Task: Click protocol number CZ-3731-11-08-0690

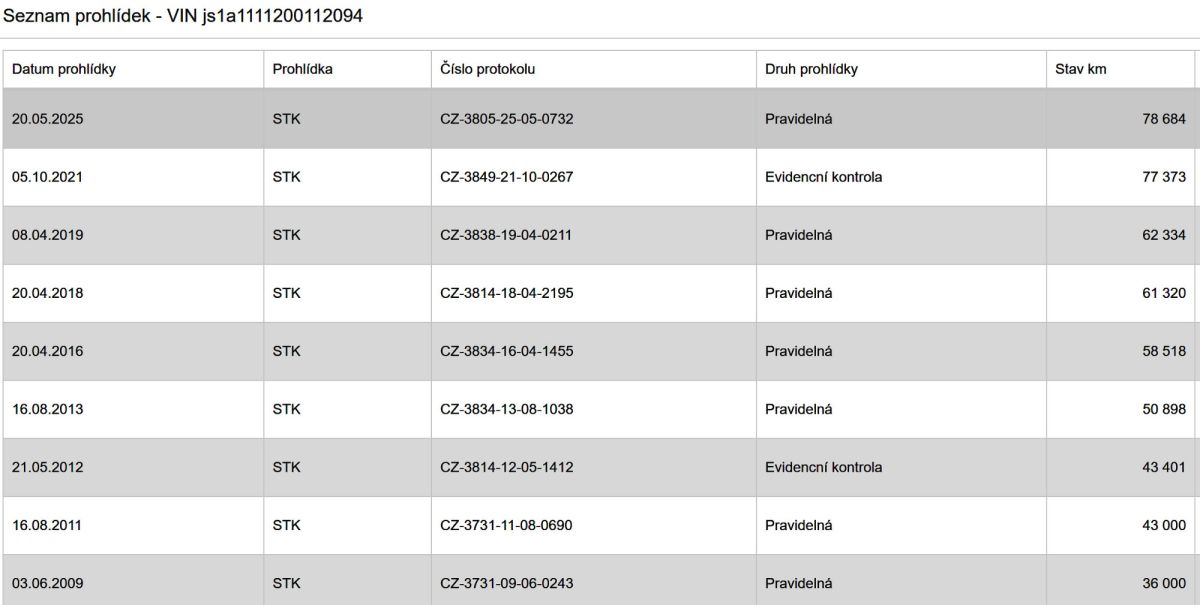Action: click(x=506, y=525)
